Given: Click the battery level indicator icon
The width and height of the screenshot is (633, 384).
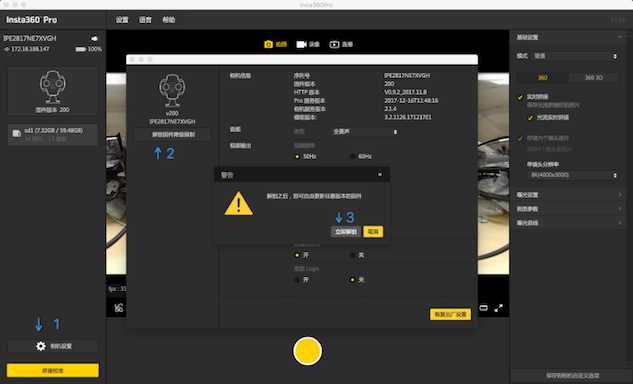Looking at the screenshot, I should [x=81, y=49].
